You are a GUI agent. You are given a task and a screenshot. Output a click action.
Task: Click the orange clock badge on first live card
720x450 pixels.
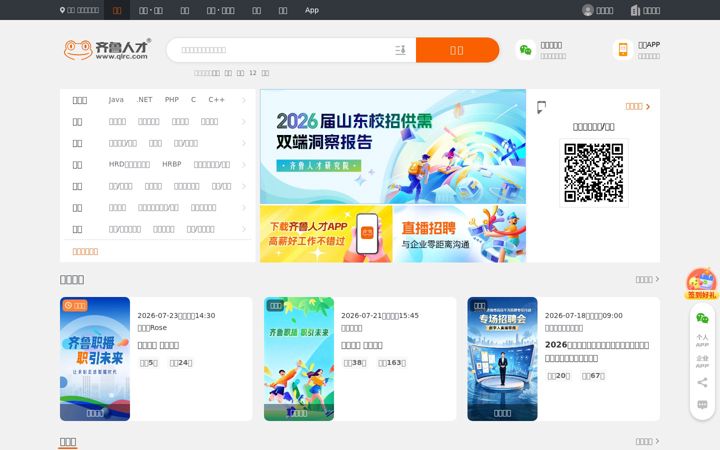[x=74, y=305]
